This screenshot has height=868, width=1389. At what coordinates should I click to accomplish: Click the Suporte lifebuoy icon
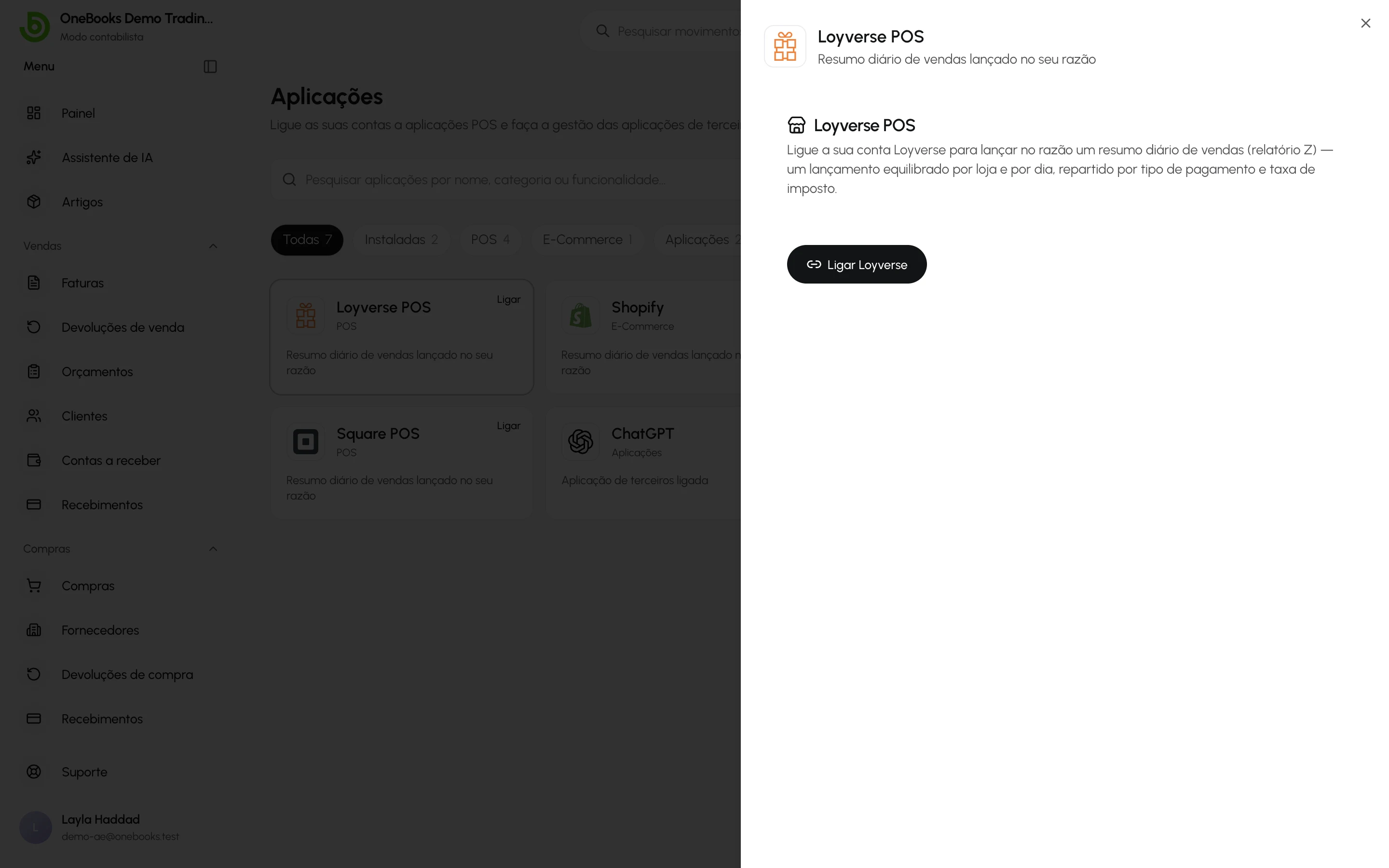tap(34, 772)
